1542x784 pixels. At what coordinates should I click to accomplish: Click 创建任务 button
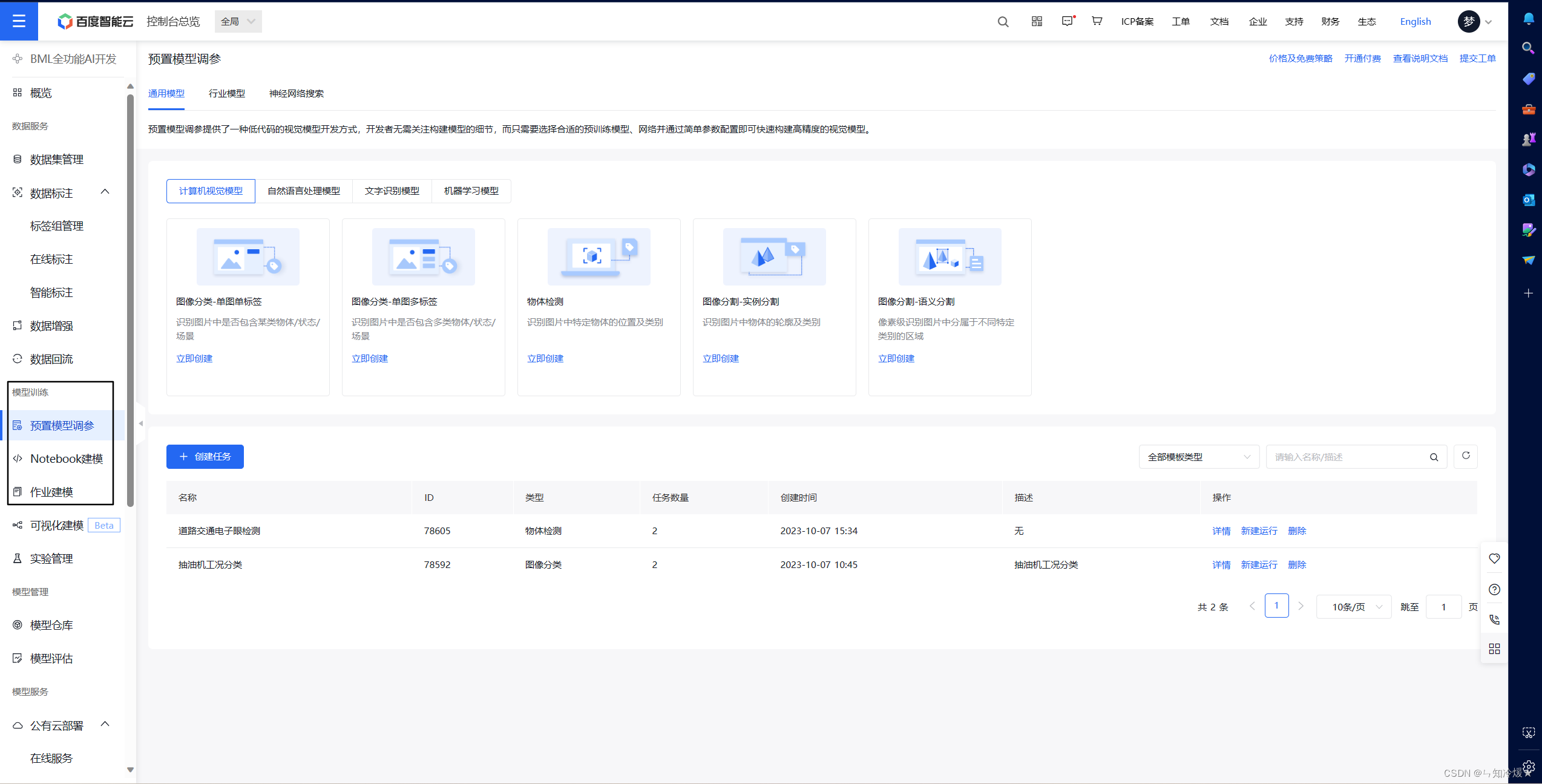(206, 457)
